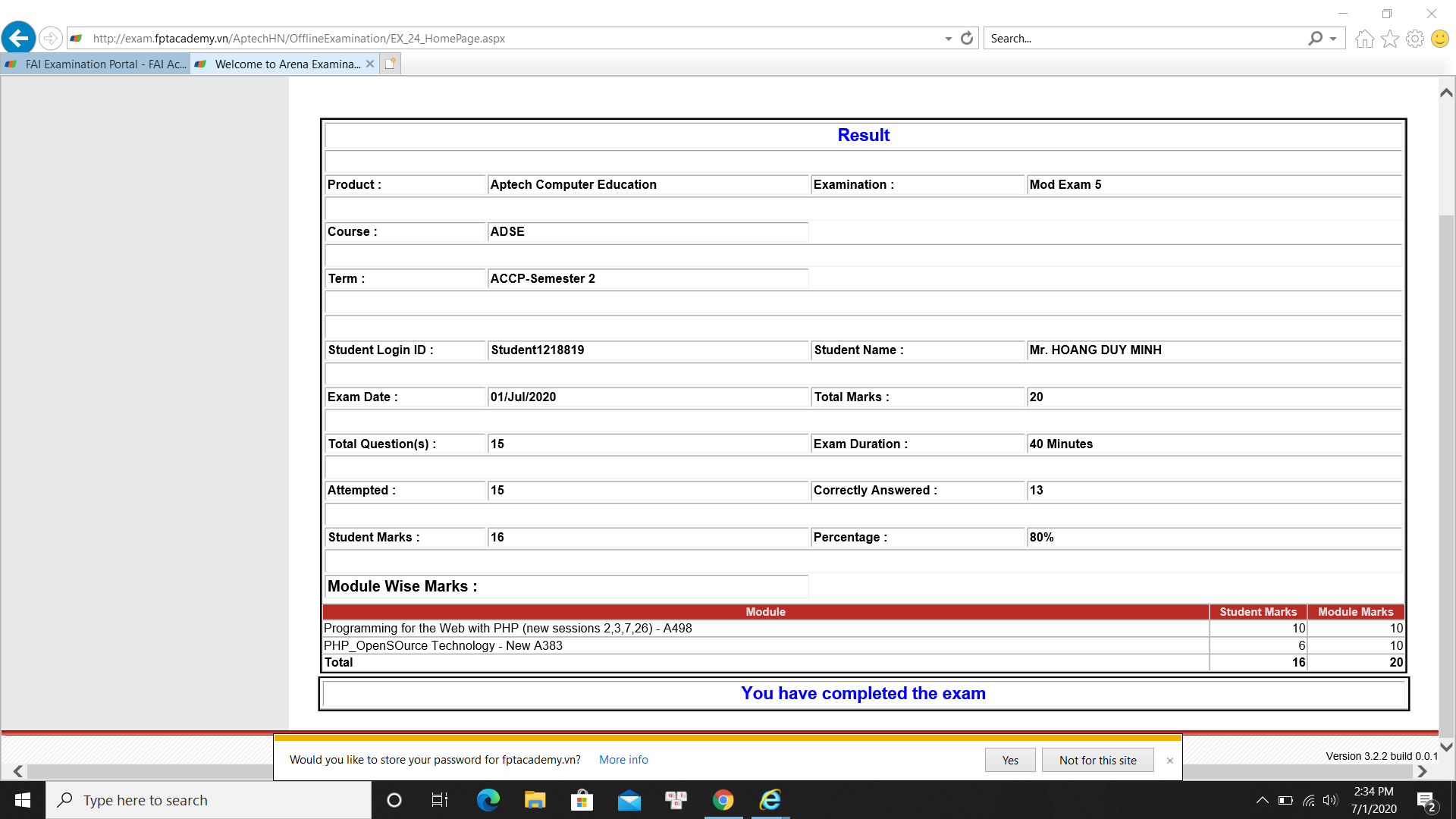Open Favorites star icon
Image resolution: width=1456 pixels, height=819 pixels.
(1389, 39)
